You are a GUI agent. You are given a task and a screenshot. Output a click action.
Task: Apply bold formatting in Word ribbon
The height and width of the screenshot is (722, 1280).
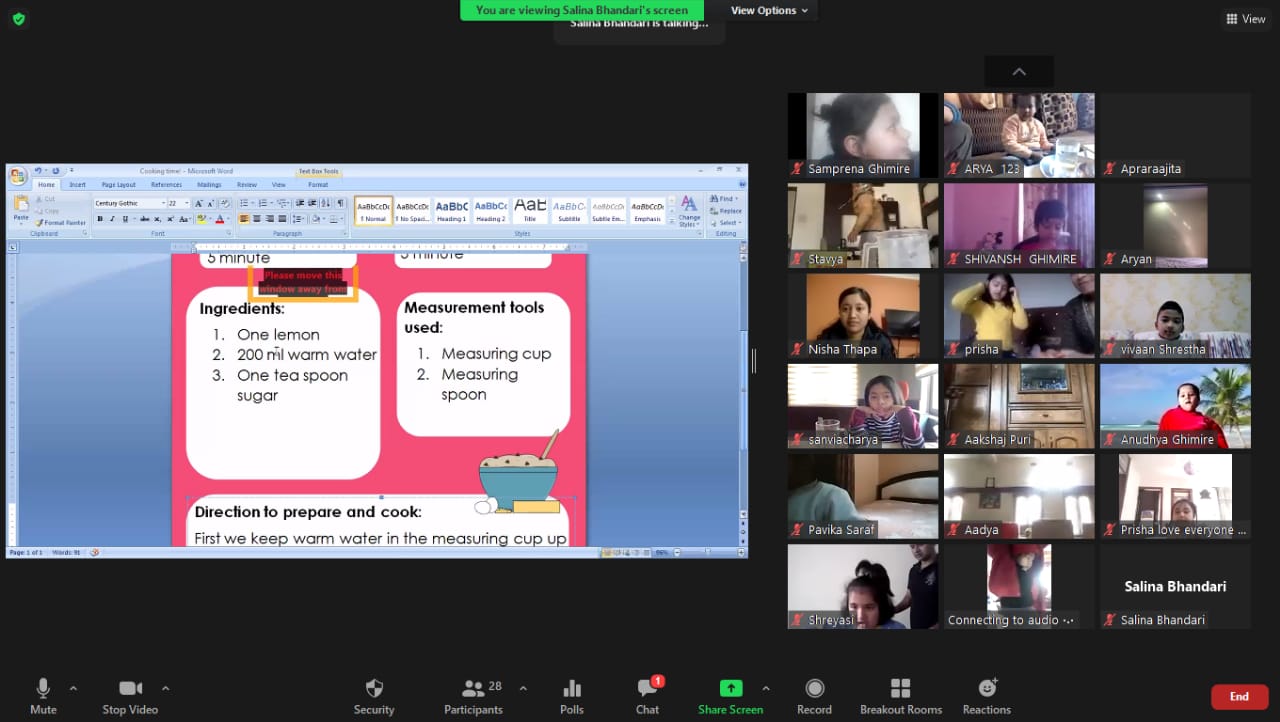tap(100, 219)
